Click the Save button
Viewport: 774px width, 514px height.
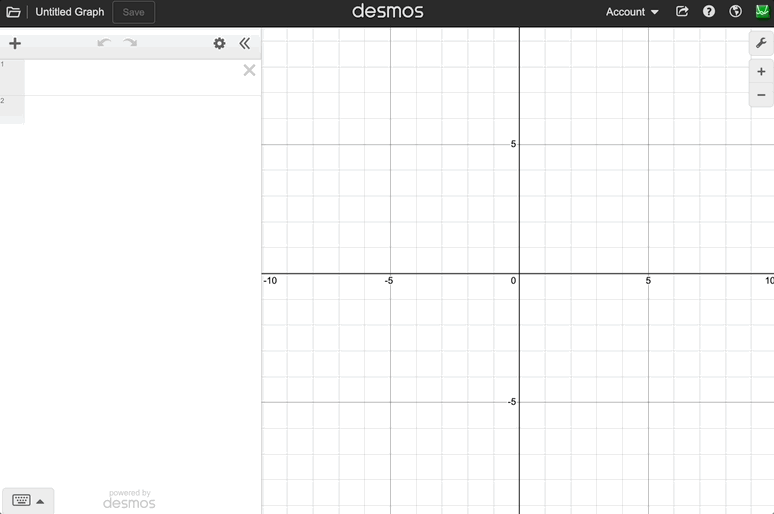[133, 12]
